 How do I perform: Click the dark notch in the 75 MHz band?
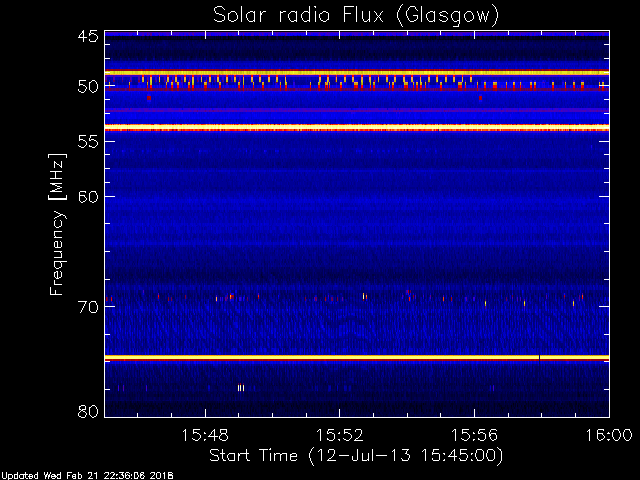[x=540, y=358]
